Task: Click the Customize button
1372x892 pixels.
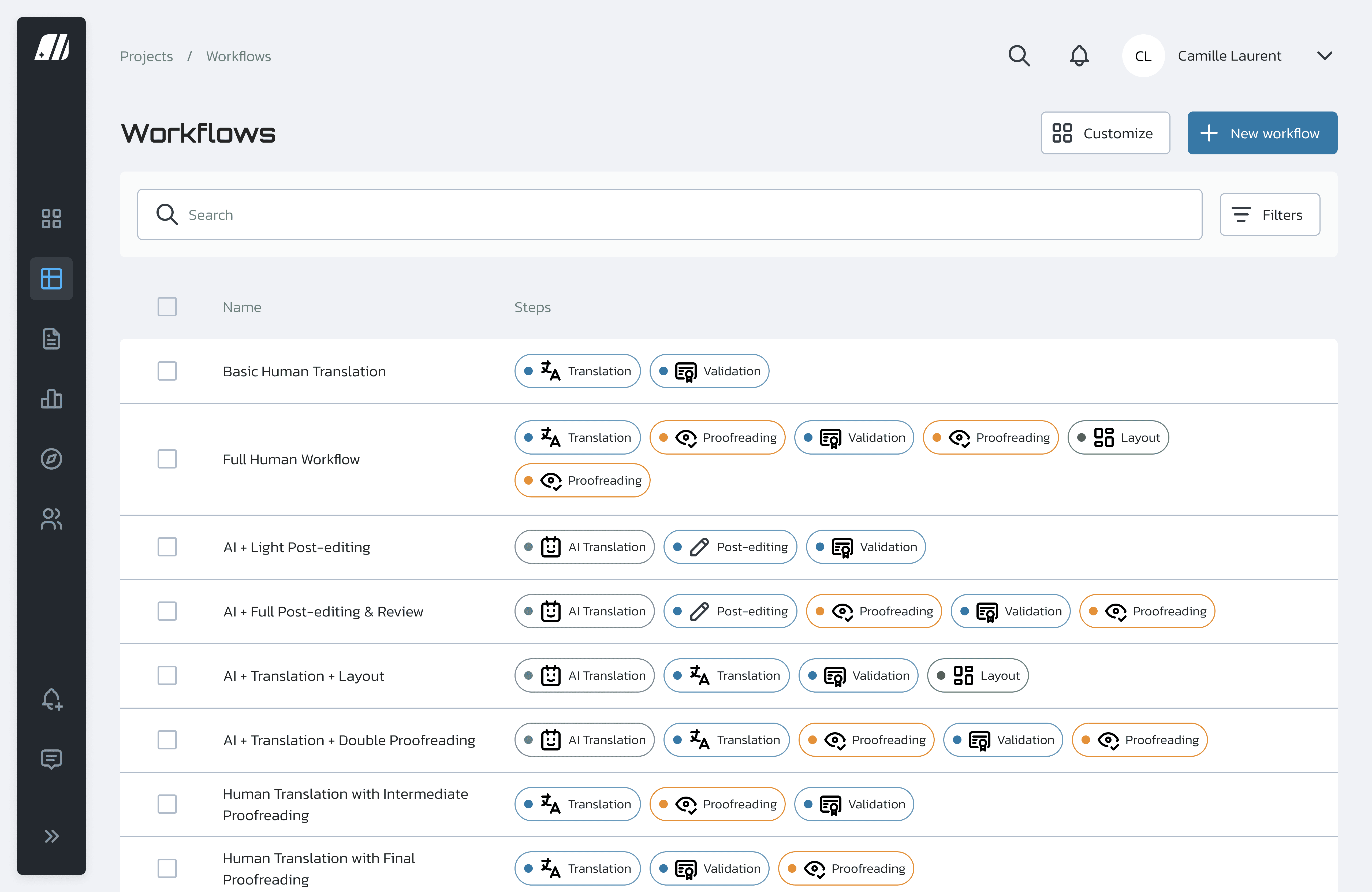Action: [x=1105, y=133]
